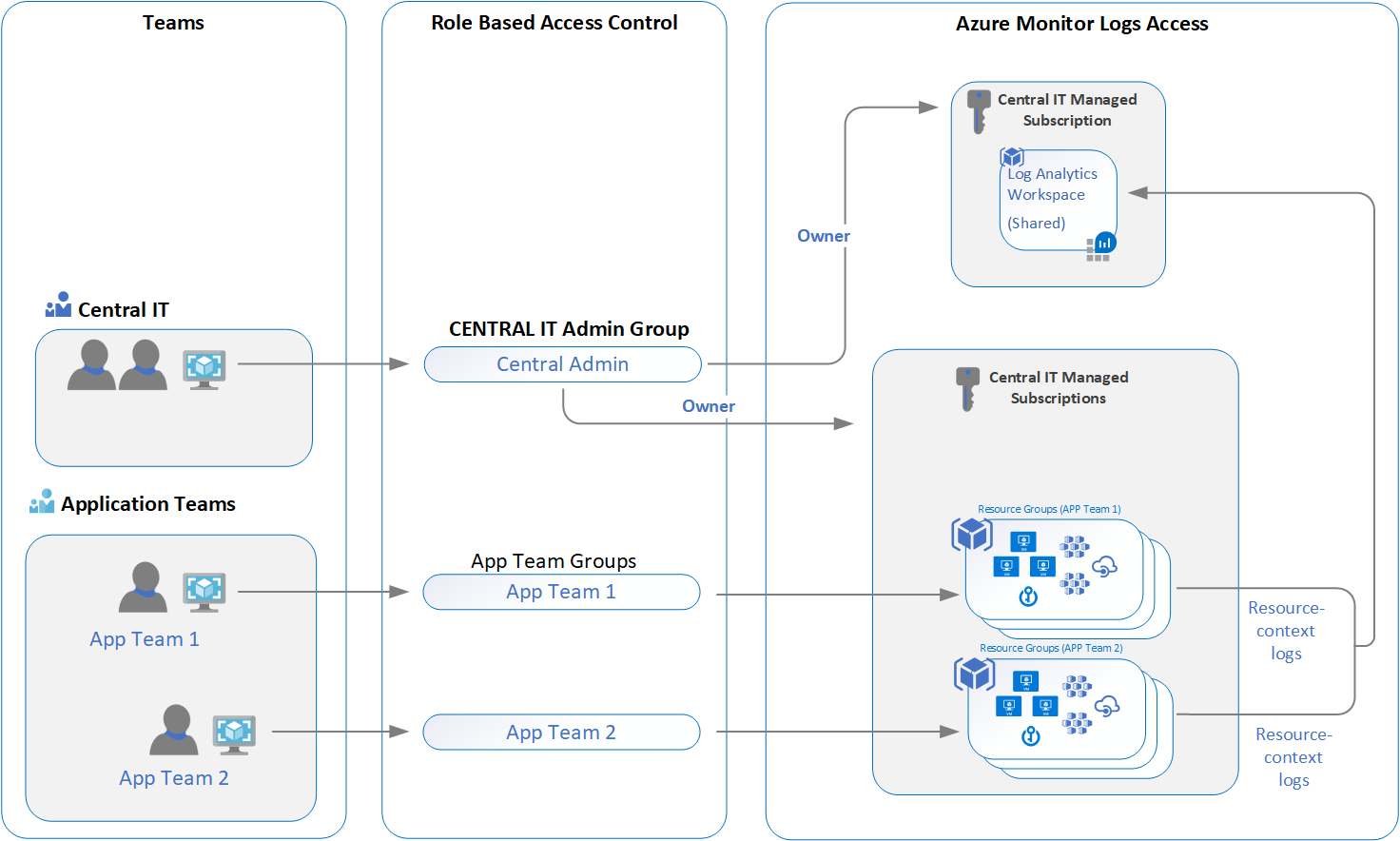Viewport: 1400px width, 841px height.
Task: Click the blue chart icon on Log Analytics Workspace
Action: tap(1104, 243)
